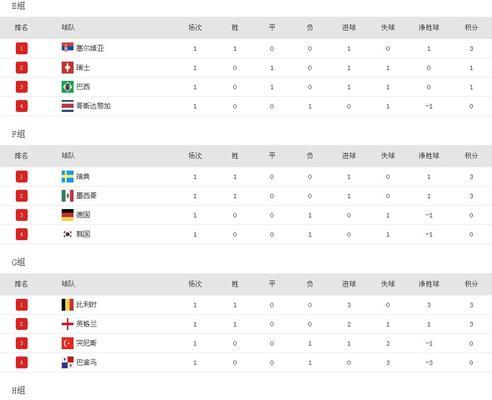Click the Switzerland flag icon
The width and height of the screenshot is (492, 400).
coord(67,68)
